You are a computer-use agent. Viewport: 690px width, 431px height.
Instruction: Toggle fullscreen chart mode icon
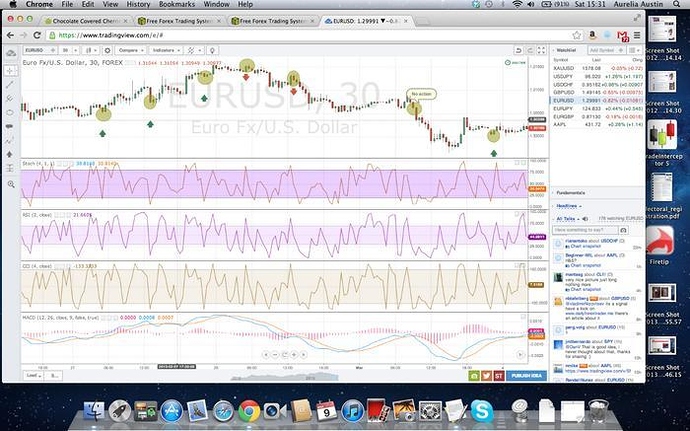(541, 51)
